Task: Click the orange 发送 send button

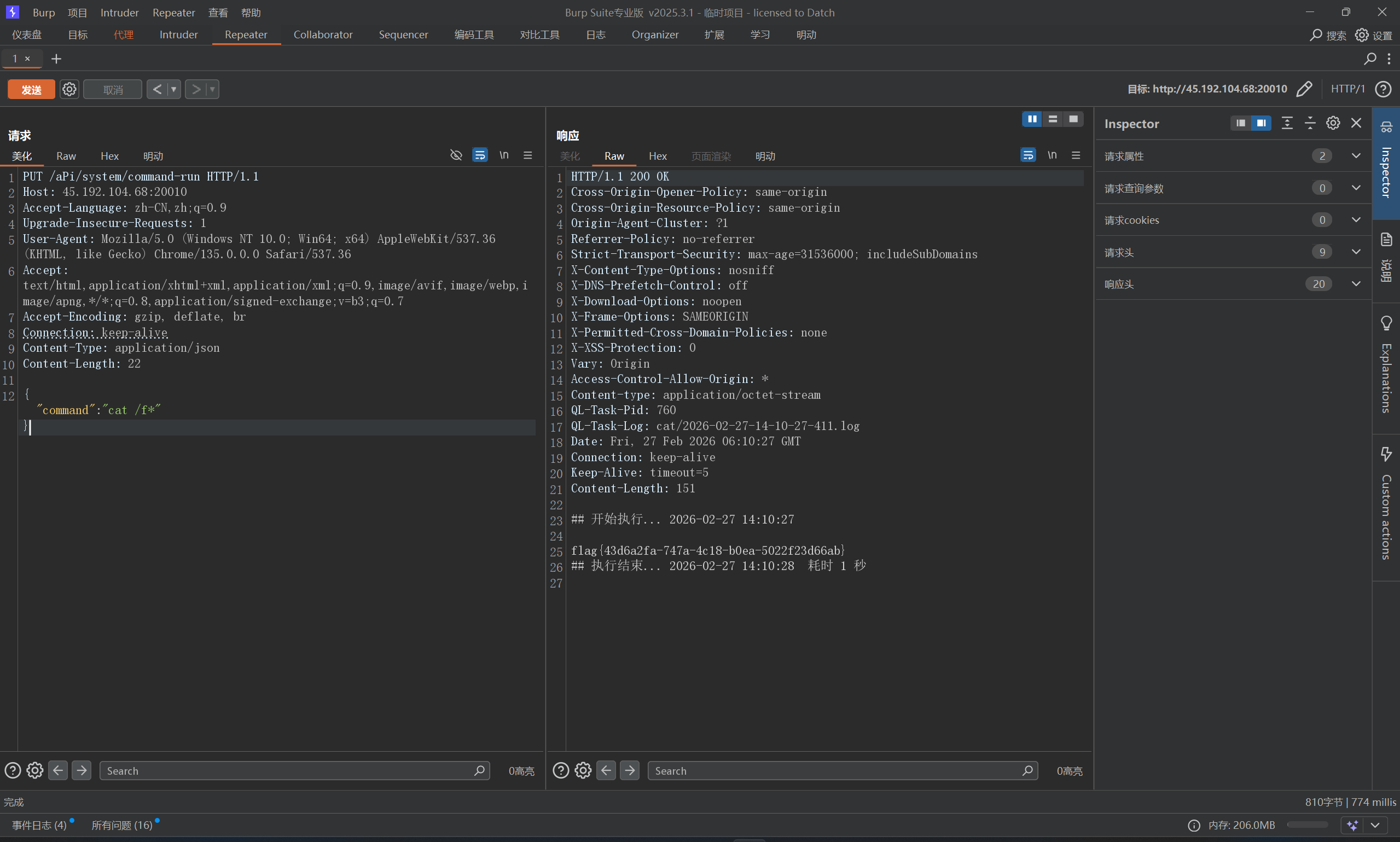Action: [31, 89]
